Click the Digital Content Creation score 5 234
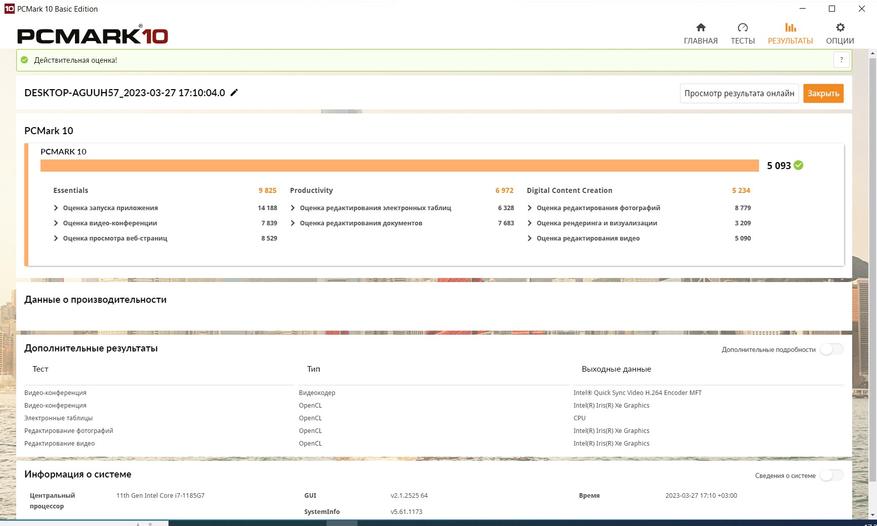The image size is (877, 526). [x=741, y=190]
